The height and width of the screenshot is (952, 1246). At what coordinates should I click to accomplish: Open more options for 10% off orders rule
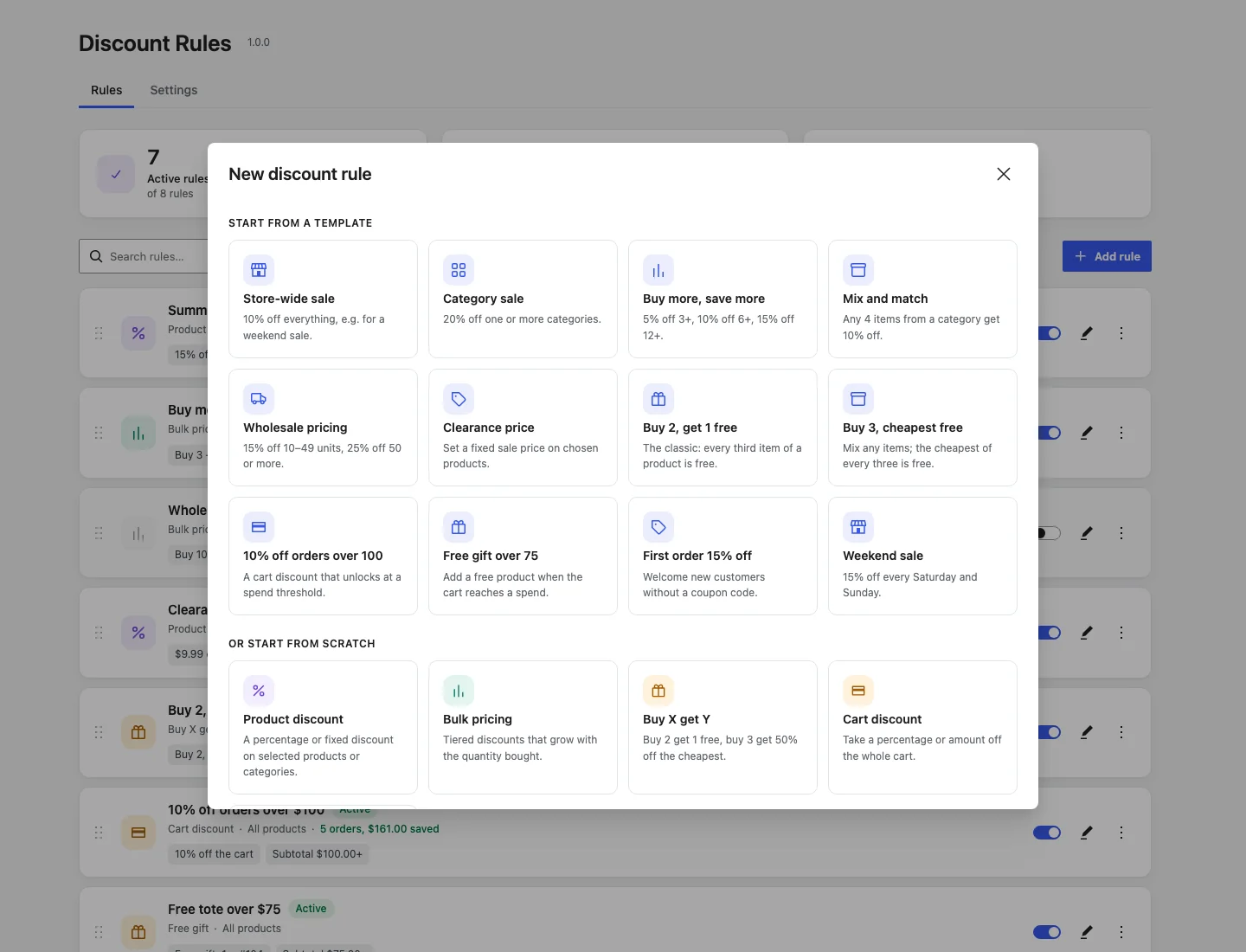coord(1121,833)
